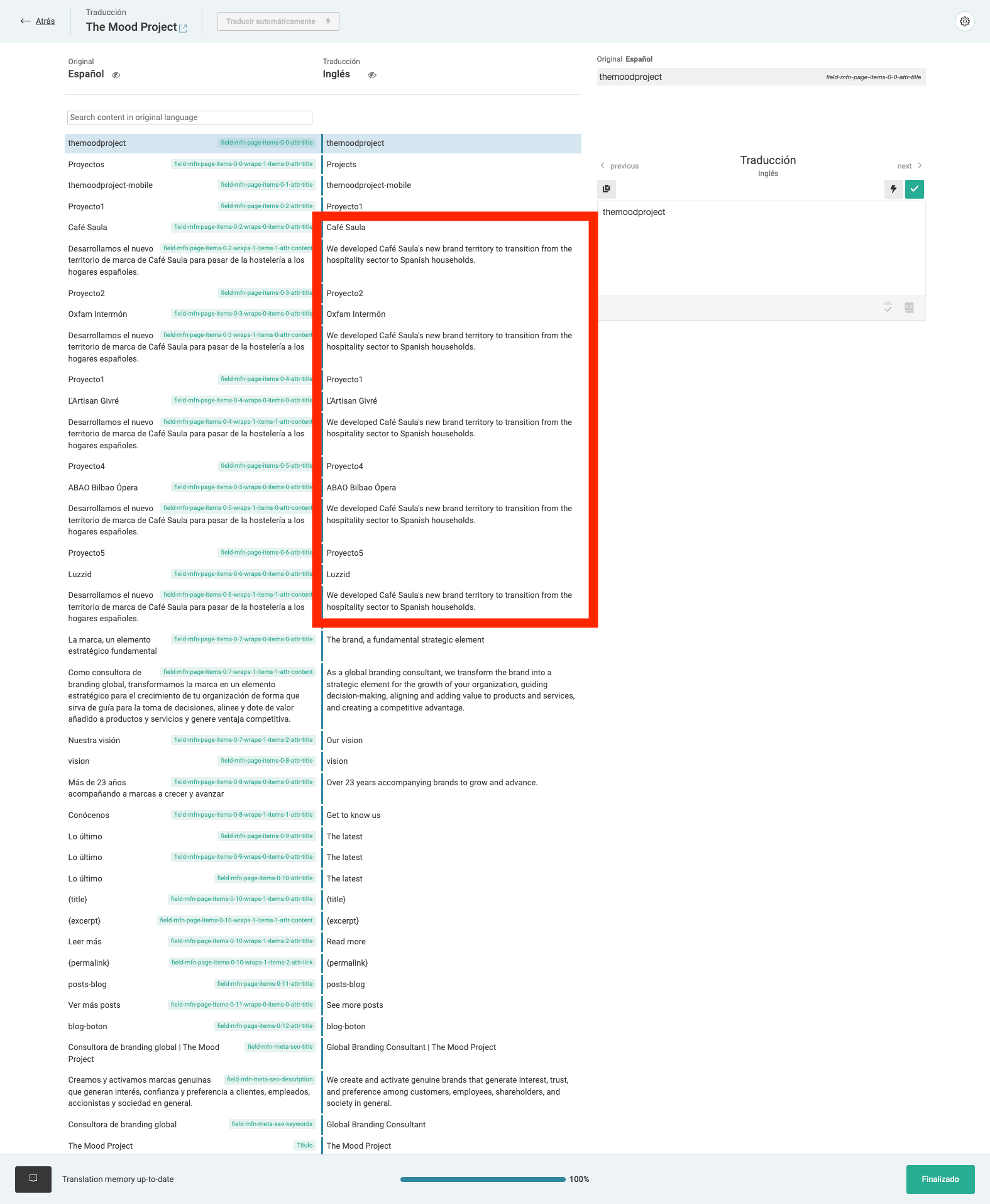Select original row 'Proyectos'

click(192, 165)
